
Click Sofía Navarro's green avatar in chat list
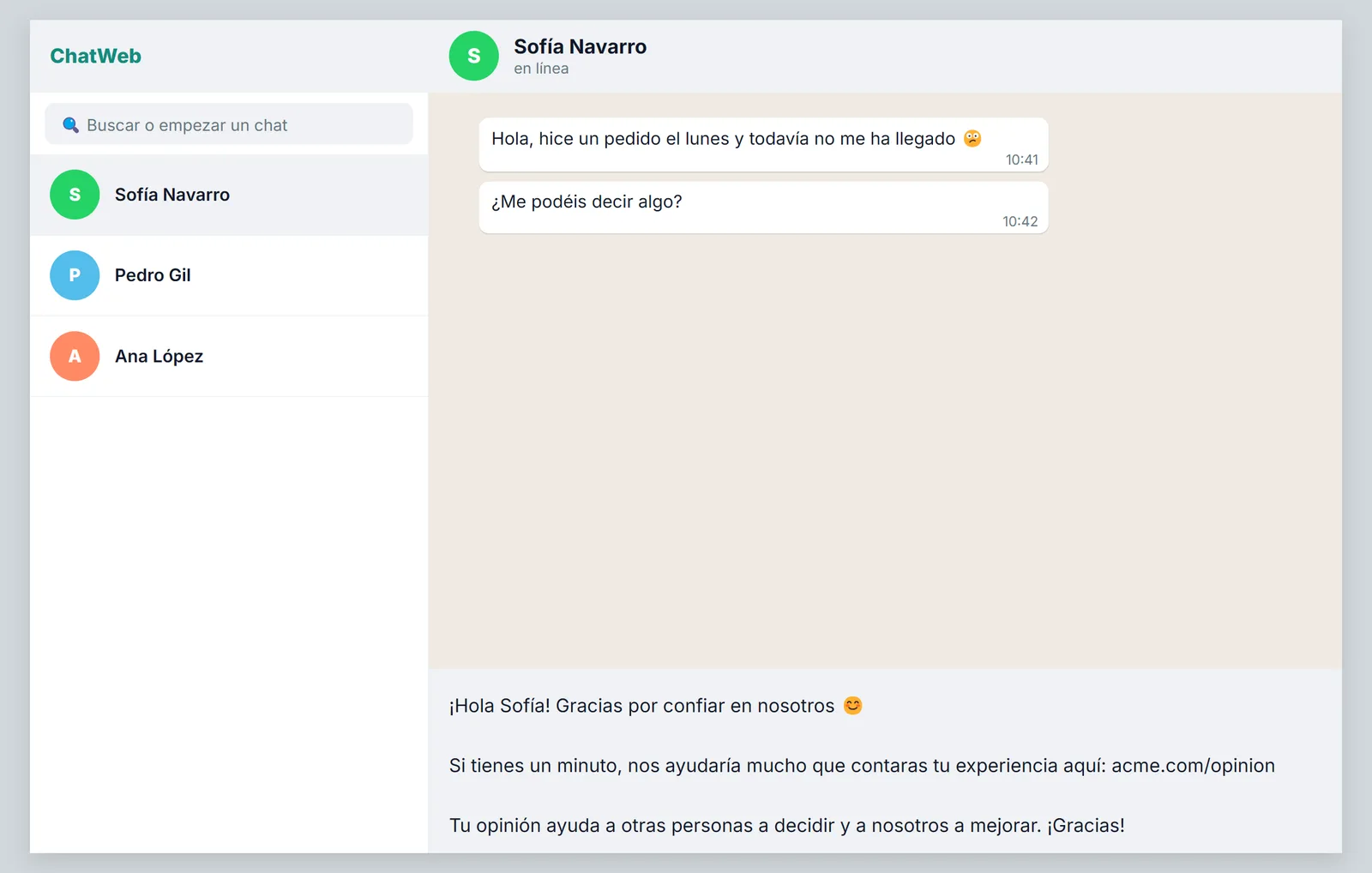point(75,195)
